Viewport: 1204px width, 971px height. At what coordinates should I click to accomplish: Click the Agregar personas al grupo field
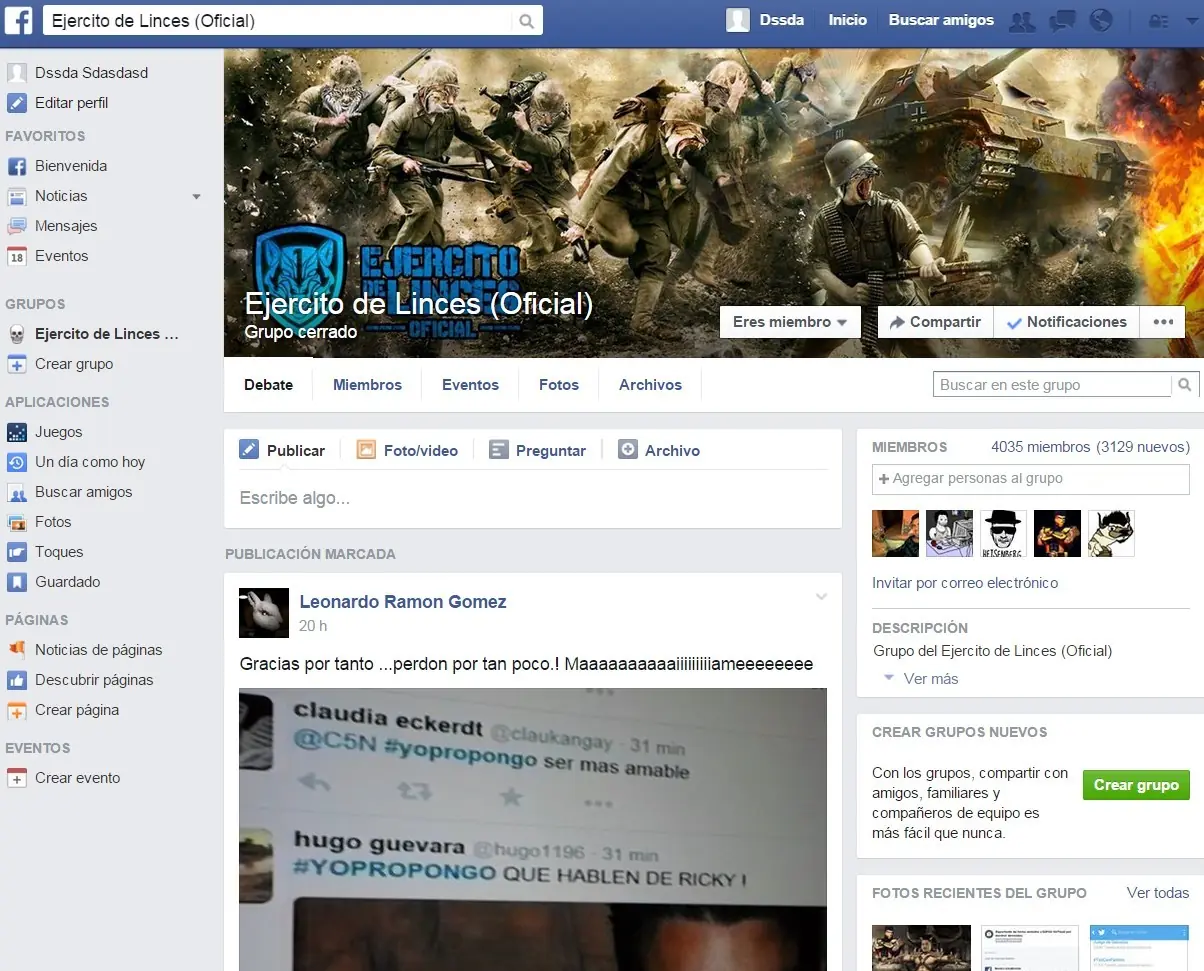click(x=1031, y=479)
